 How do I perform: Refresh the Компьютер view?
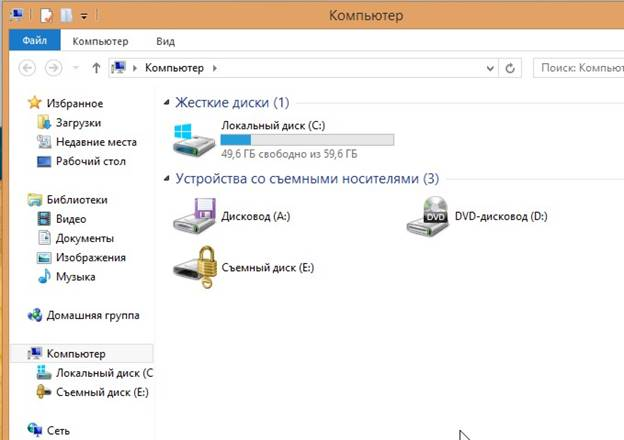510,68
